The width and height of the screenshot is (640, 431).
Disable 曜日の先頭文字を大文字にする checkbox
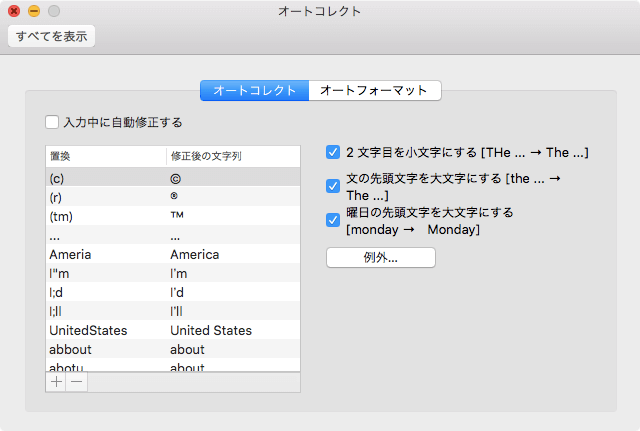click(x=333, y=220)
